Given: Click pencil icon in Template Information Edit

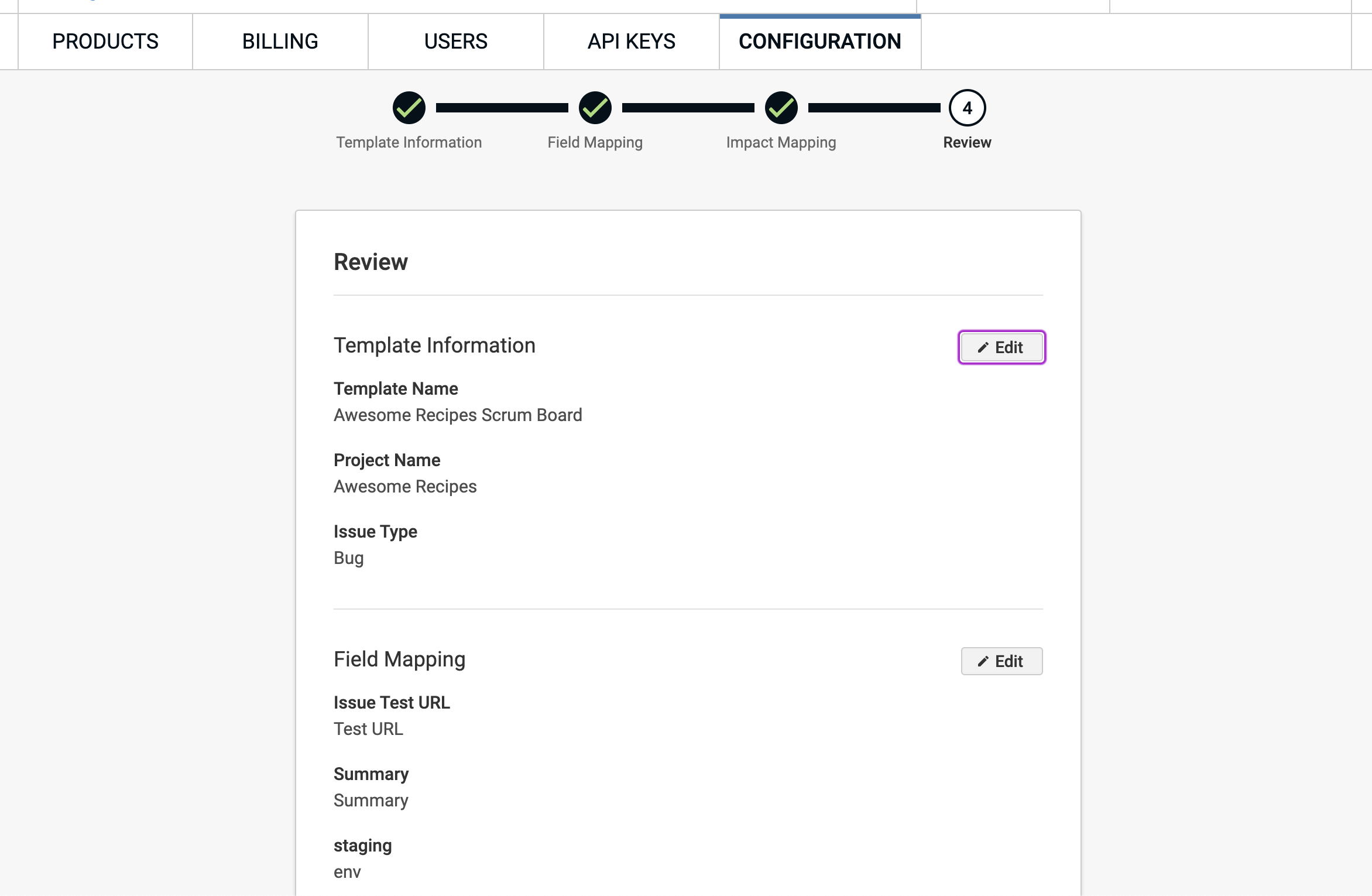Looking at the screenshot, I should point(983,348).
